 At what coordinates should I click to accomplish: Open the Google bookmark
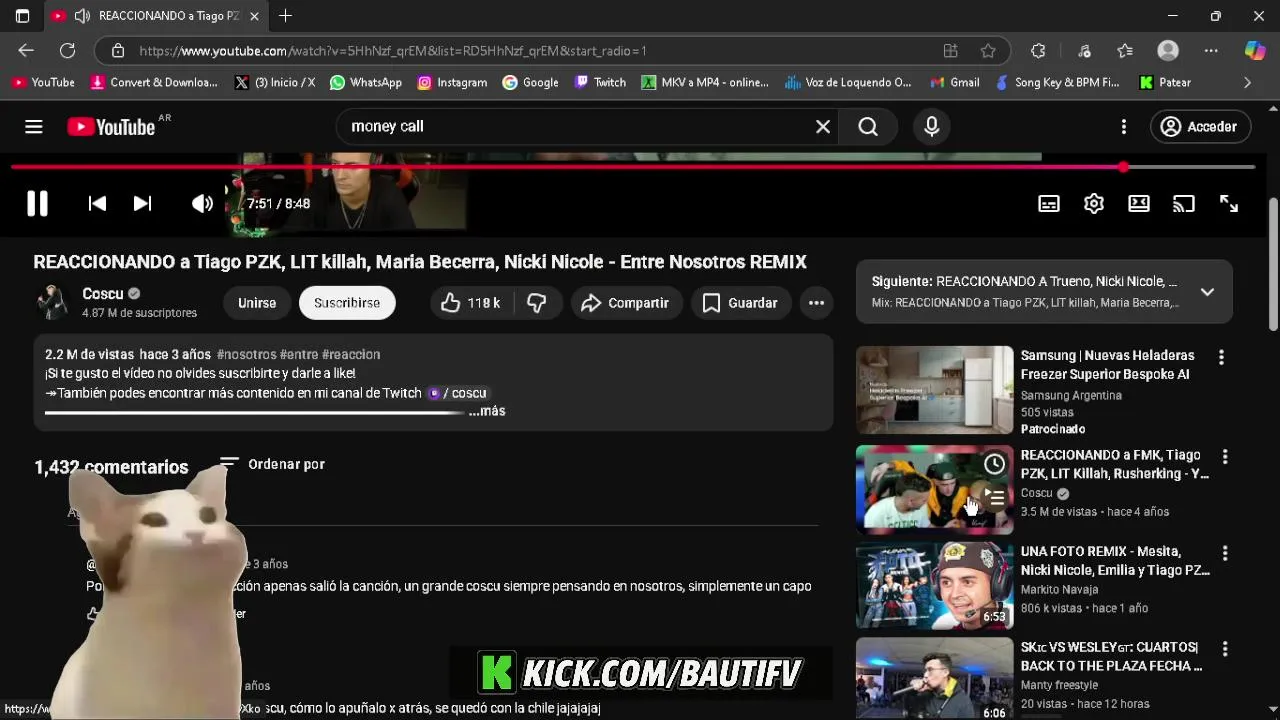[531, 82]
